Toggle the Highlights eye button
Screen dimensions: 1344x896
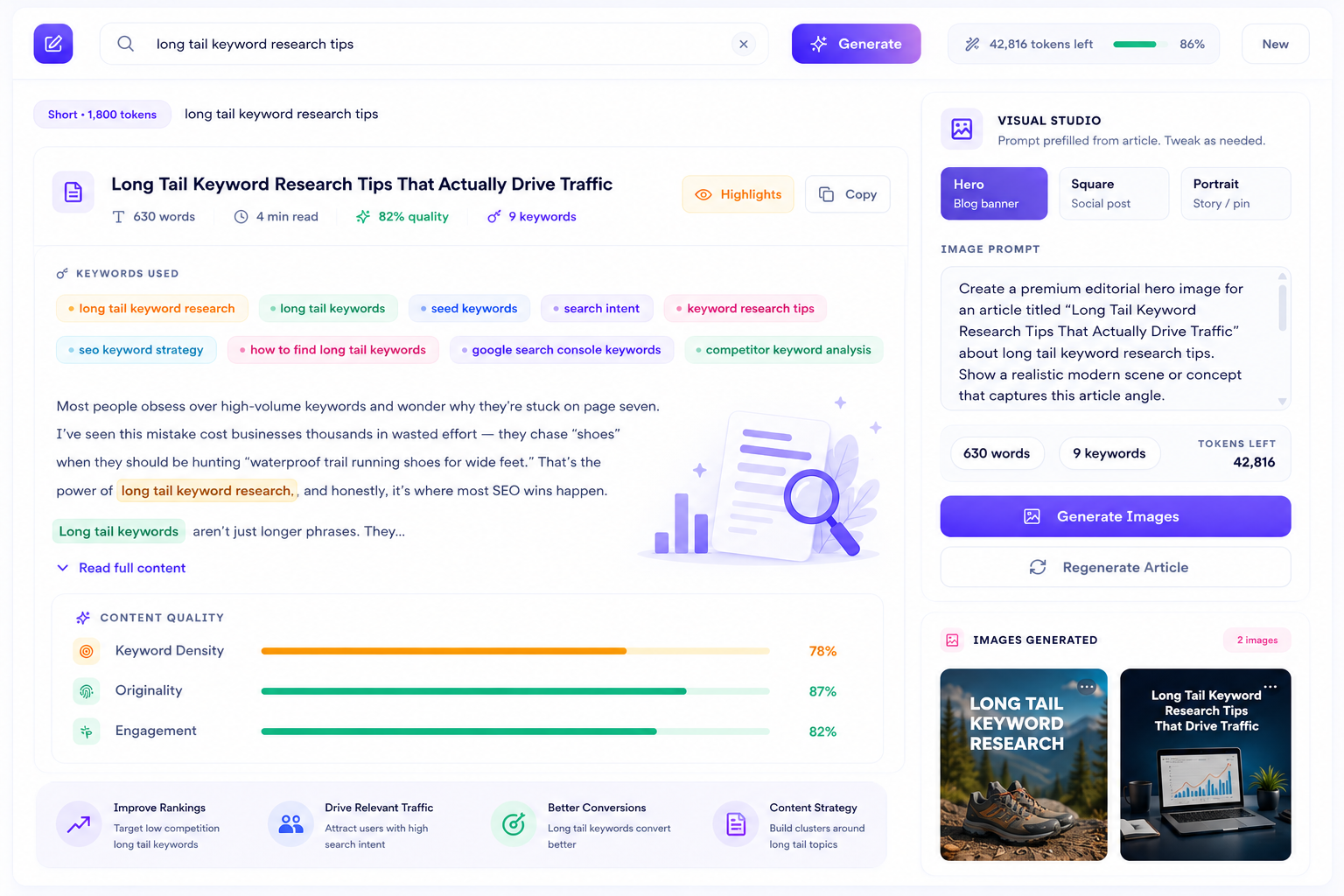[x=738, y=194]
